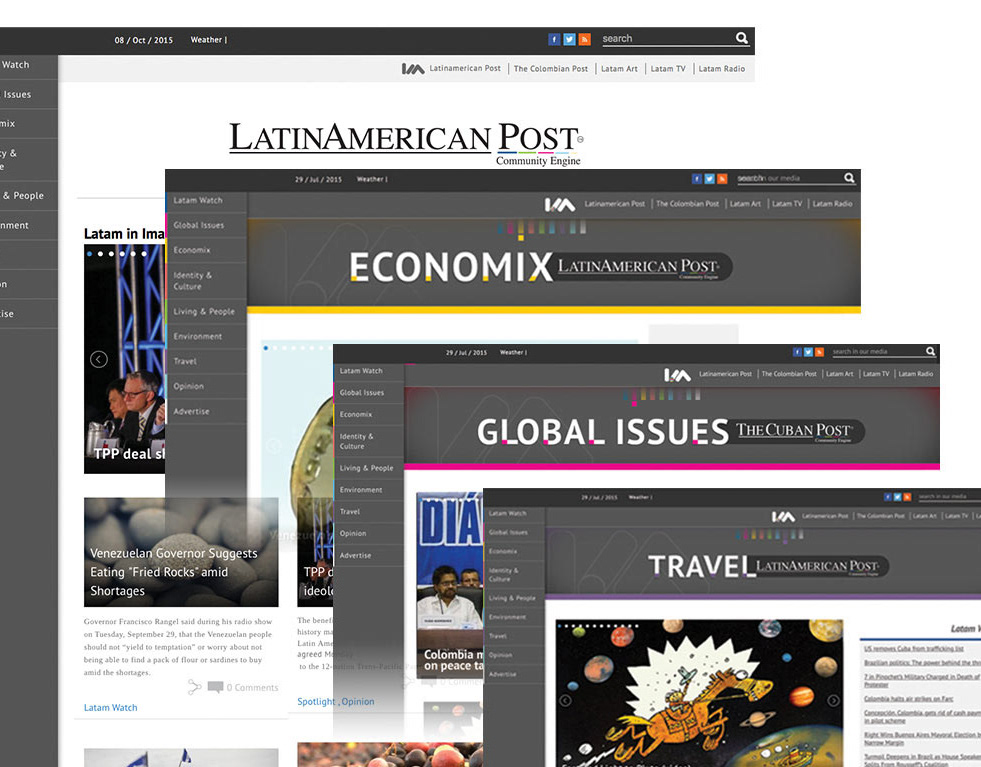Click LA logo in Travel page navigation

[783, 517]
